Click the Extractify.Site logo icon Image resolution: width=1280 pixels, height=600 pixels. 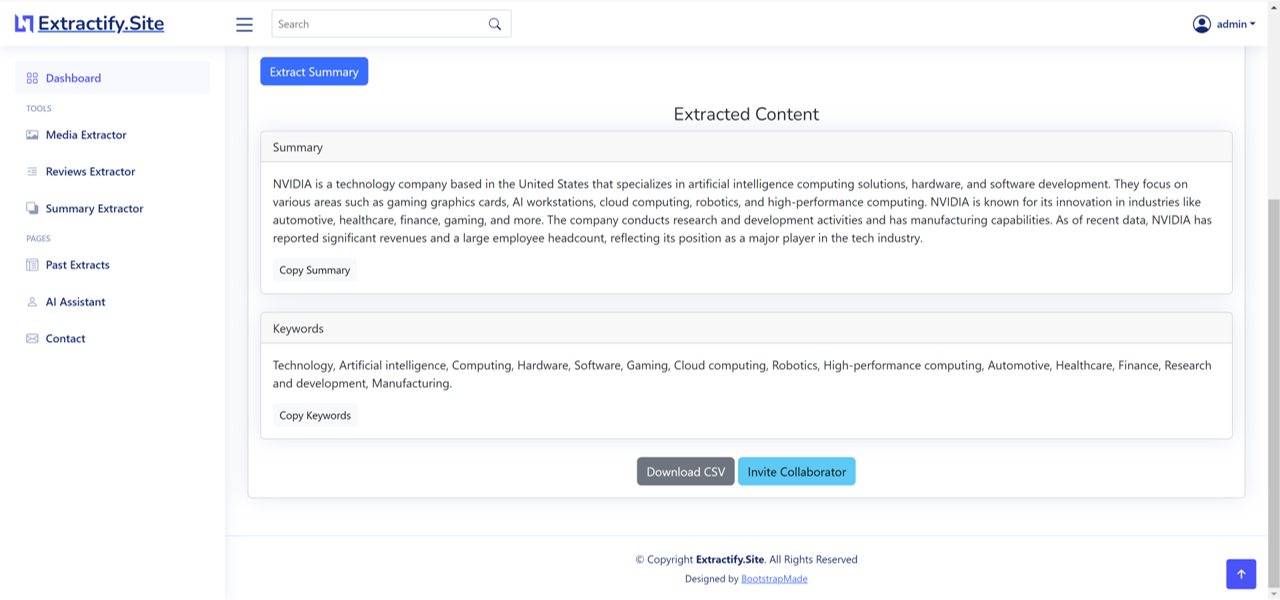click(x=23, y=22)
